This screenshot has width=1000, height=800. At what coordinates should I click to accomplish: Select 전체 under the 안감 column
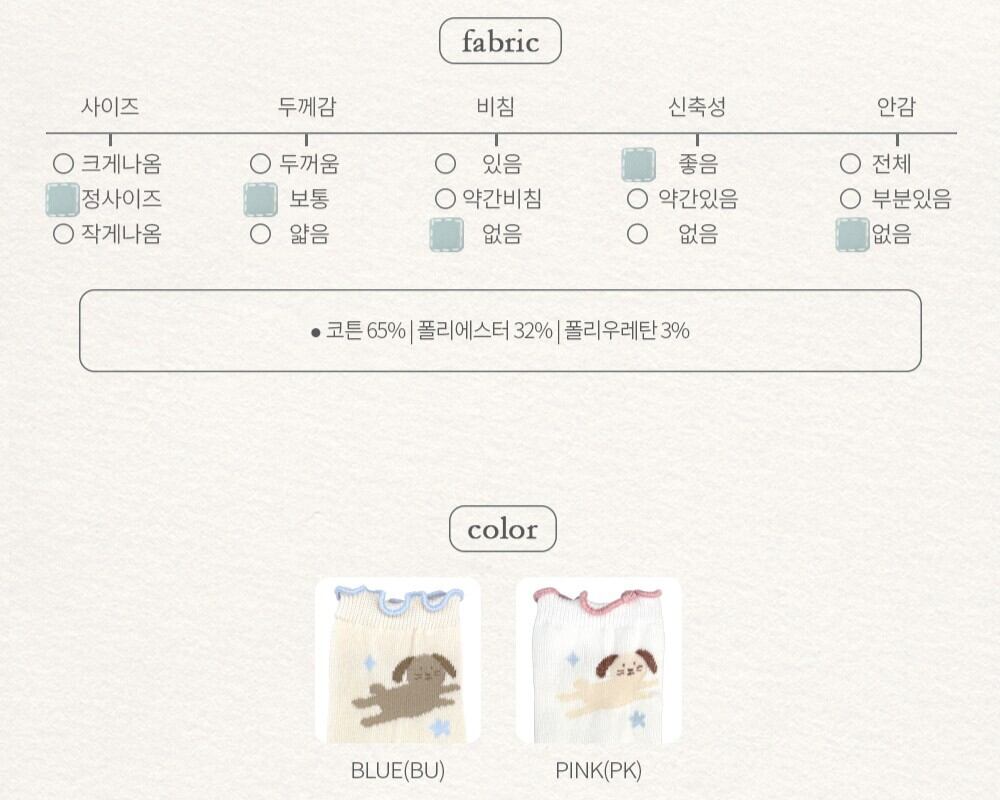pos(850,164)
